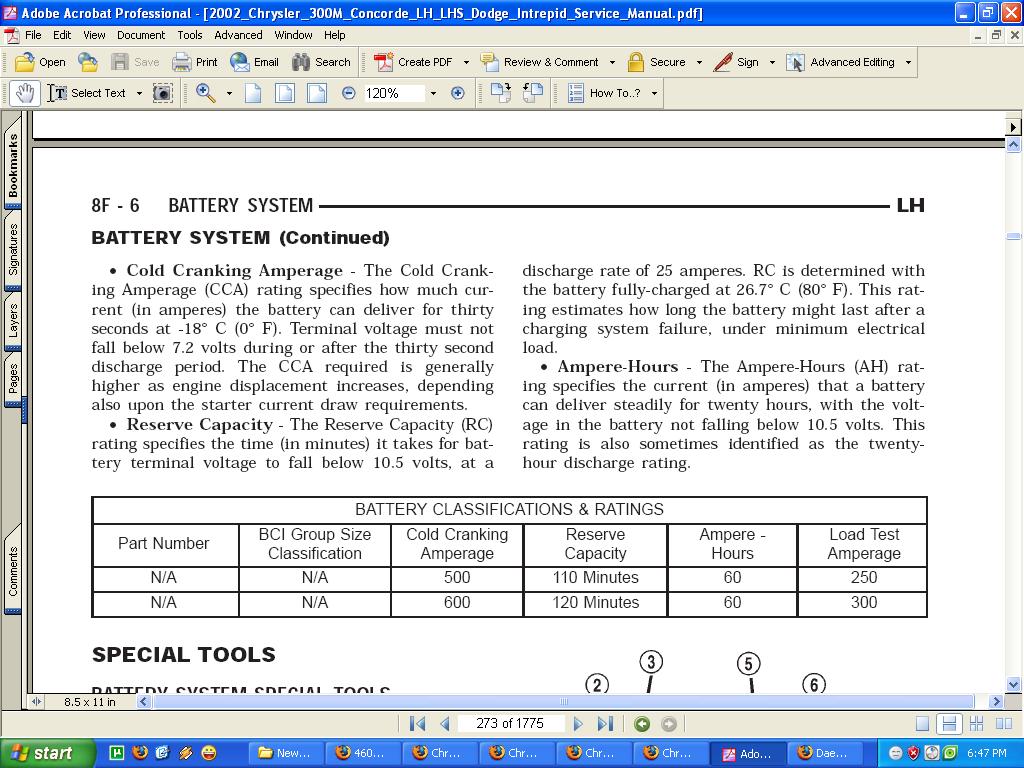Click the Advanced Editing toolbar icon
The image size is (1024, 768).
point(795,62)
